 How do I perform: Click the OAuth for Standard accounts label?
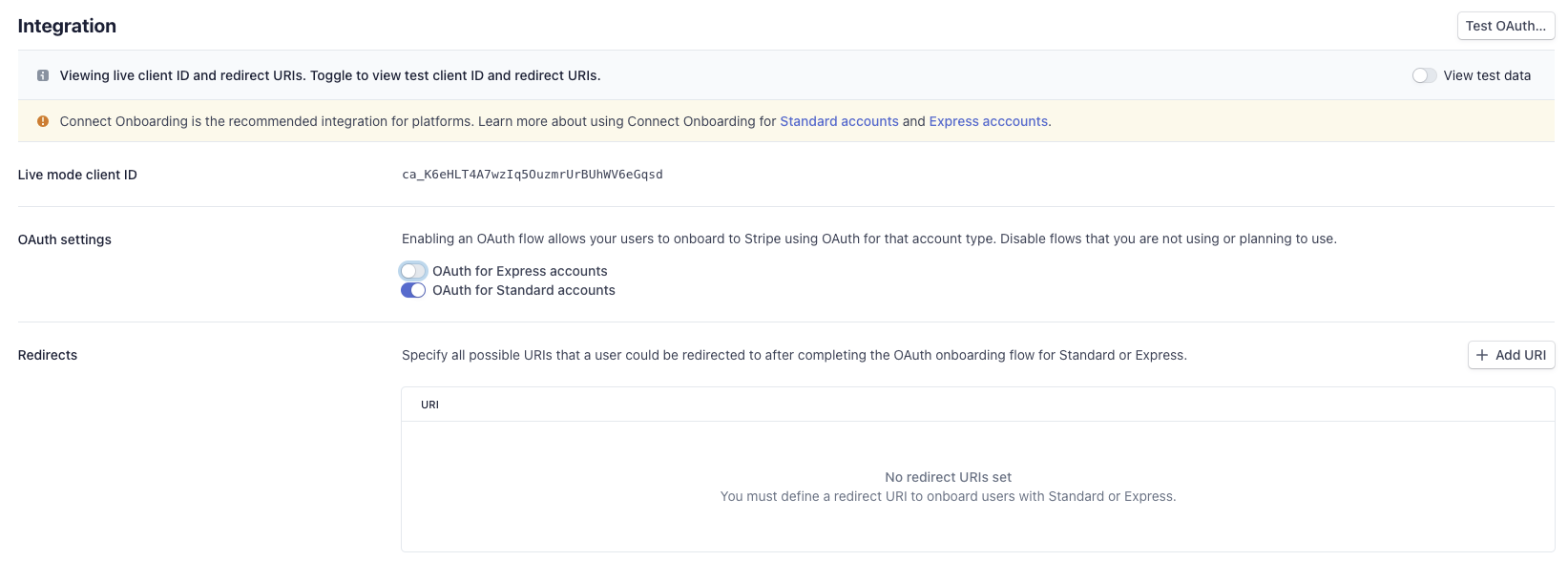click(x=524, y=290)
